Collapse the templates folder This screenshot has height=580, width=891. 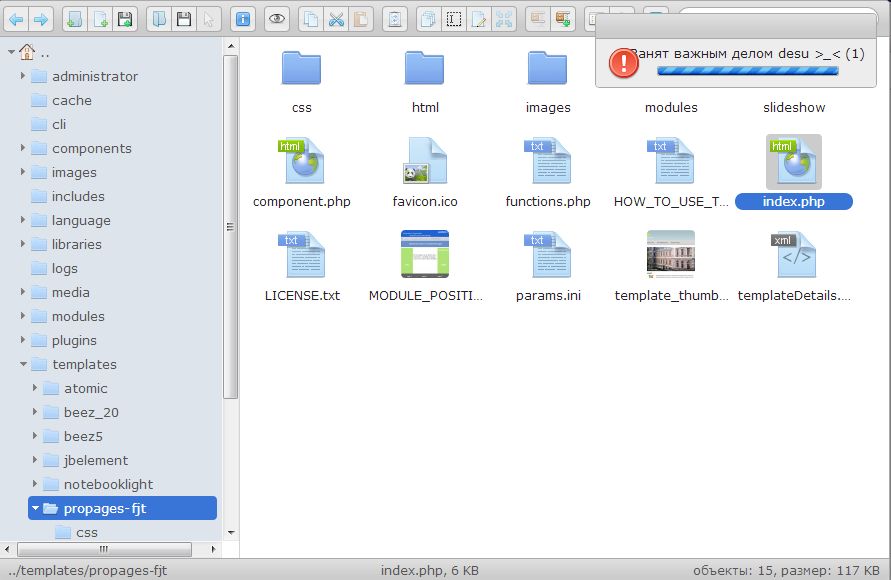coord(23,364)
